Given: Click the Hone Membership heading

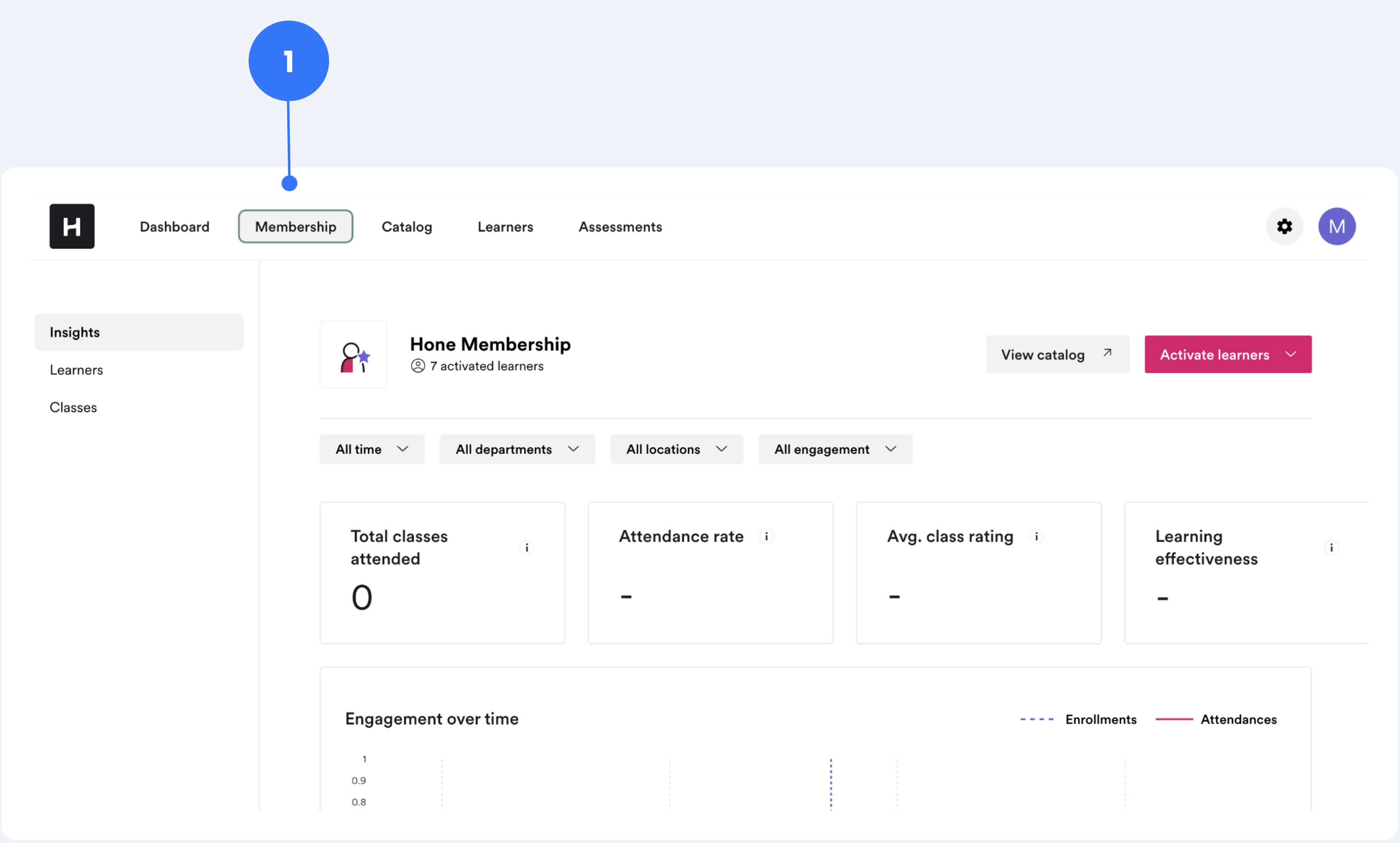Looking at the screenshot, I should point(490,344).
